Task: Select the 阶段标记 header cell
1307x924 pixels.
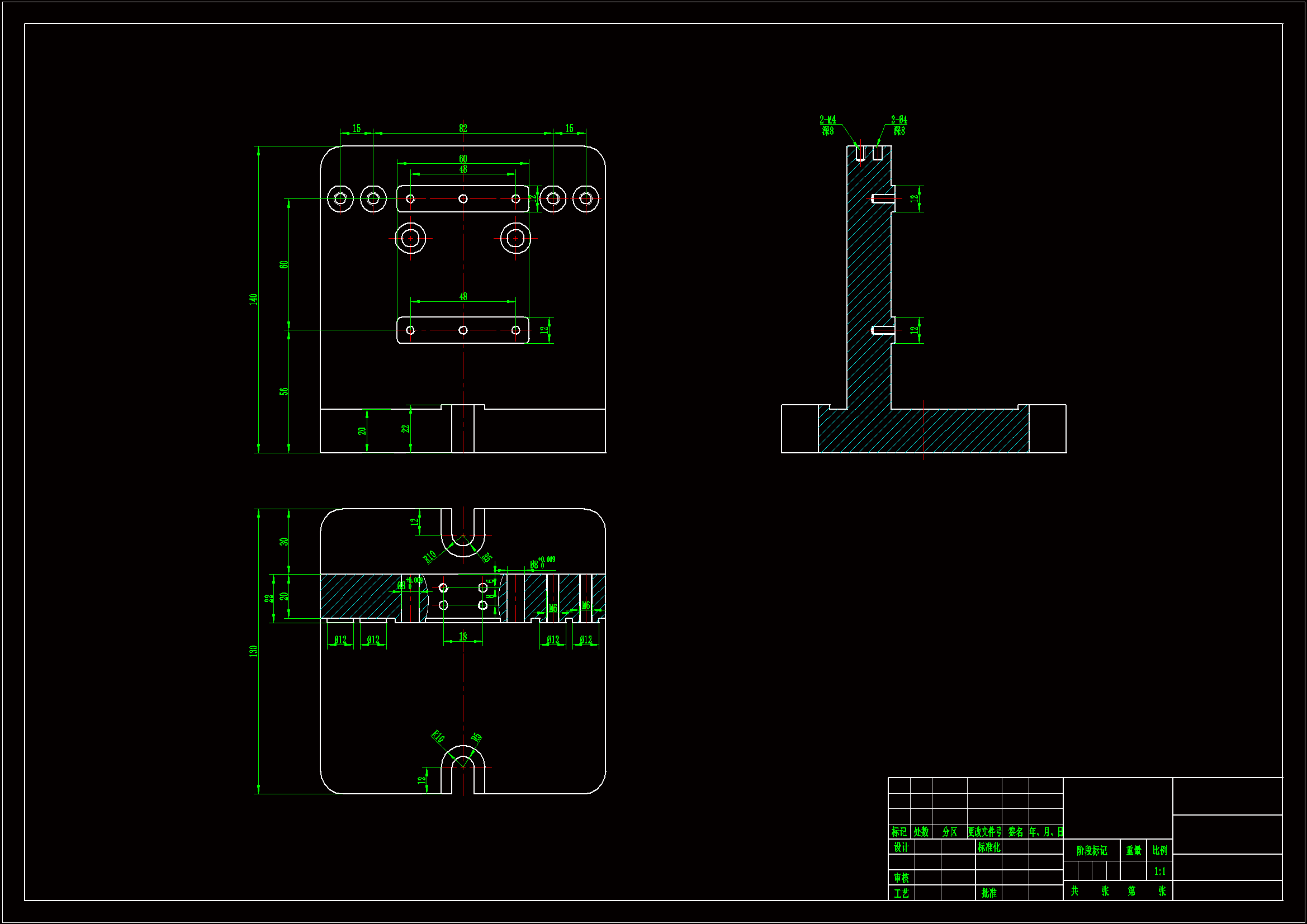Action: 1091,851
